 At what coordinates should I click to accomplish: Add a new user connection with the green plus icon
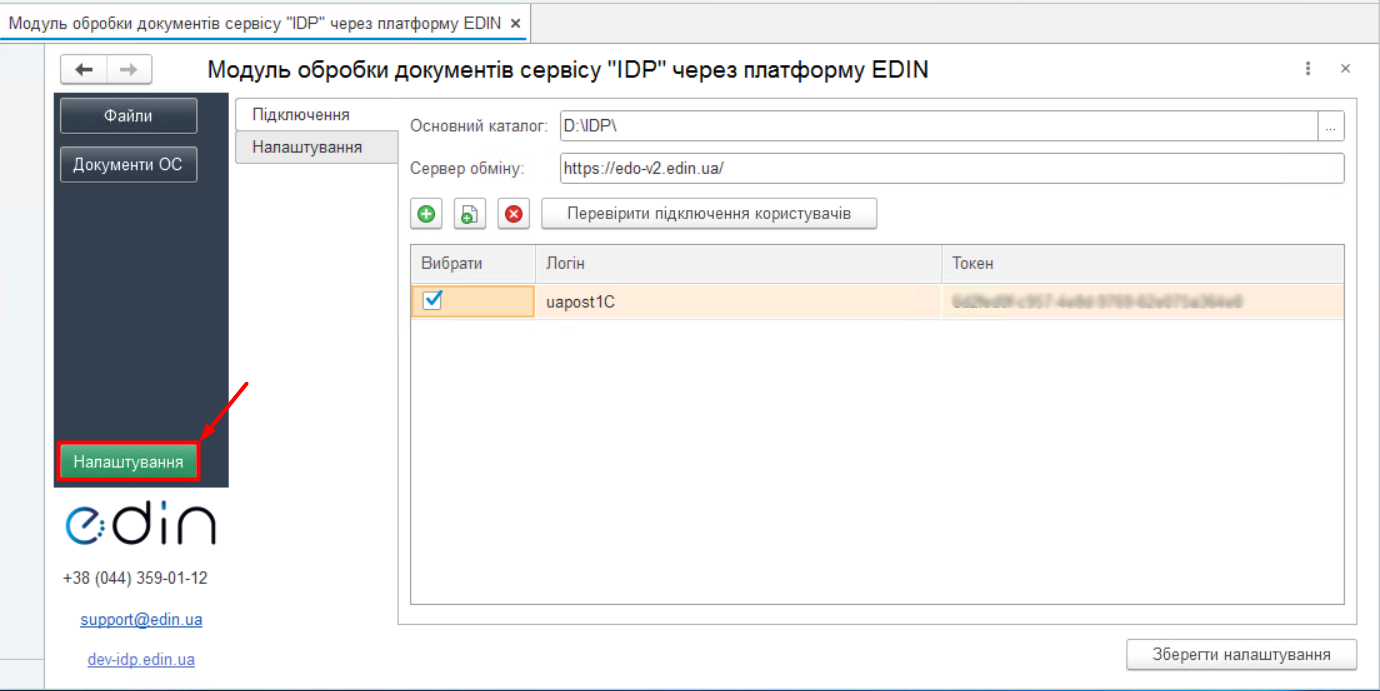pos(426,213)
